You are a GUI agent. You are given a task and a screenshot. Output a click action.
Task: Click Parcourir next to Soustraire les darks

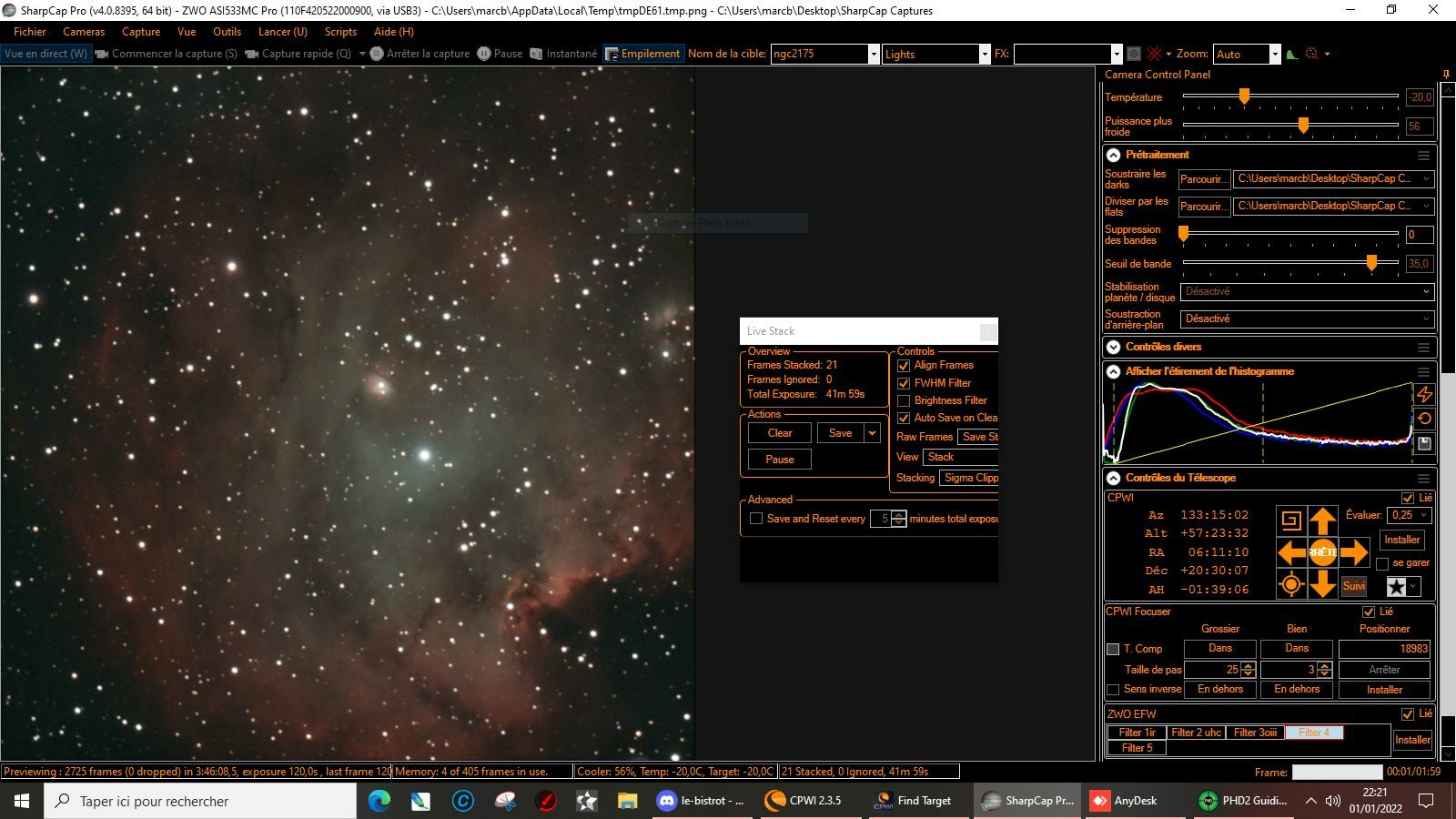pos(1204,180)
